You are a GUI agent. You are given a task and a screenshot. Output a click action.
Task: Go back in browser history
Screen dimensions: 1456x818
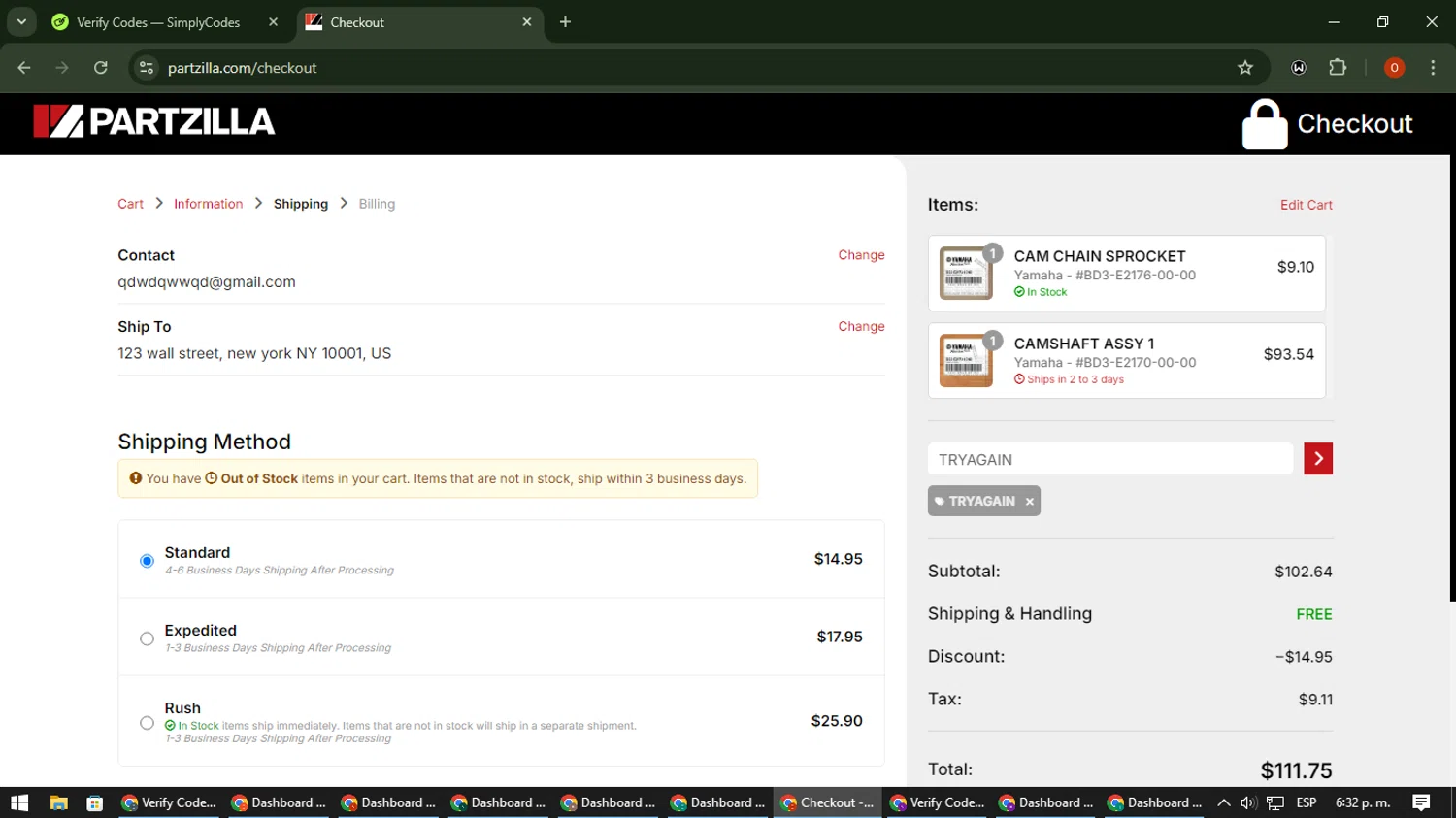pos(24,68)
